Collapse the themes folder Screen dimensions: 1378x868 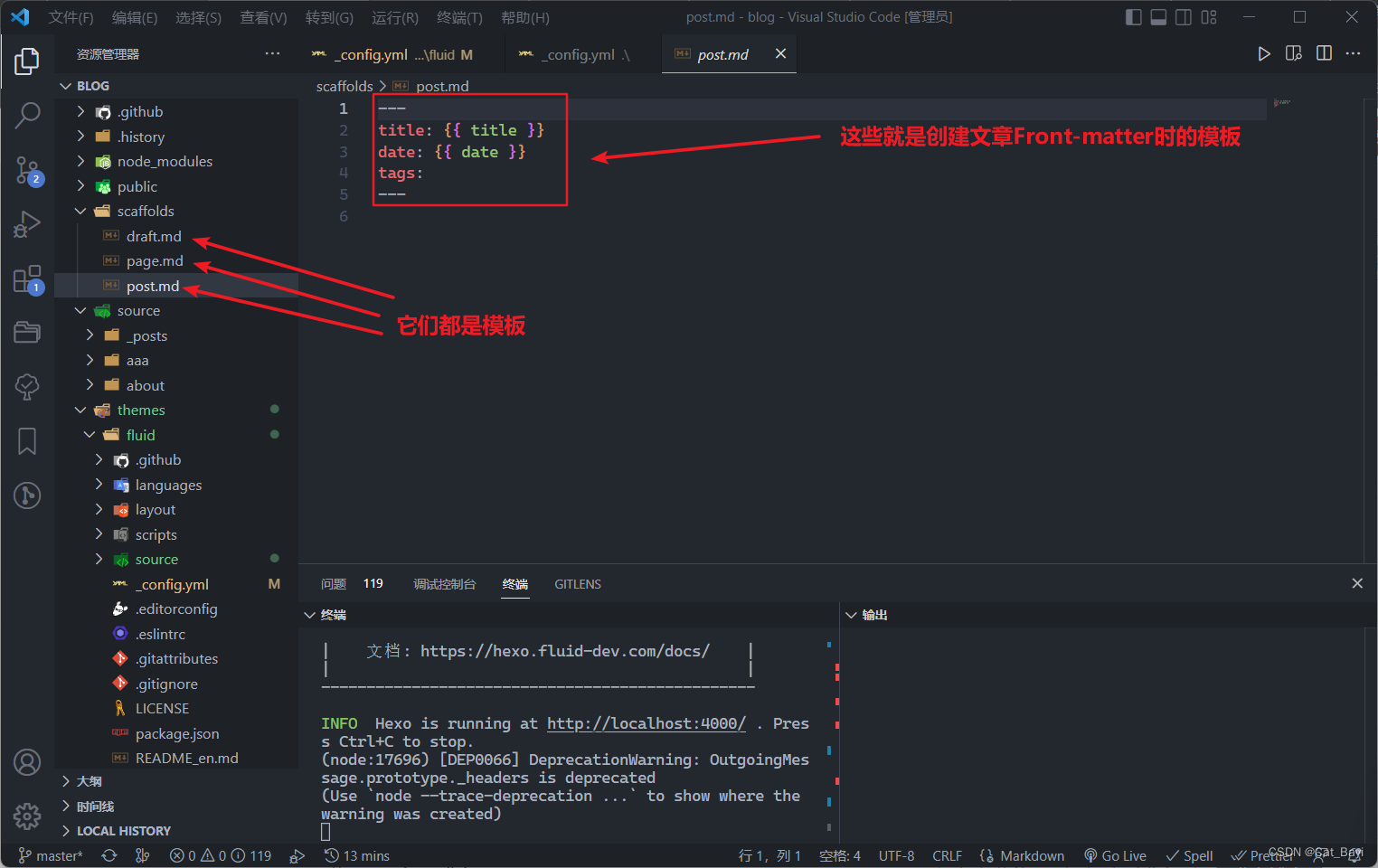176,410
